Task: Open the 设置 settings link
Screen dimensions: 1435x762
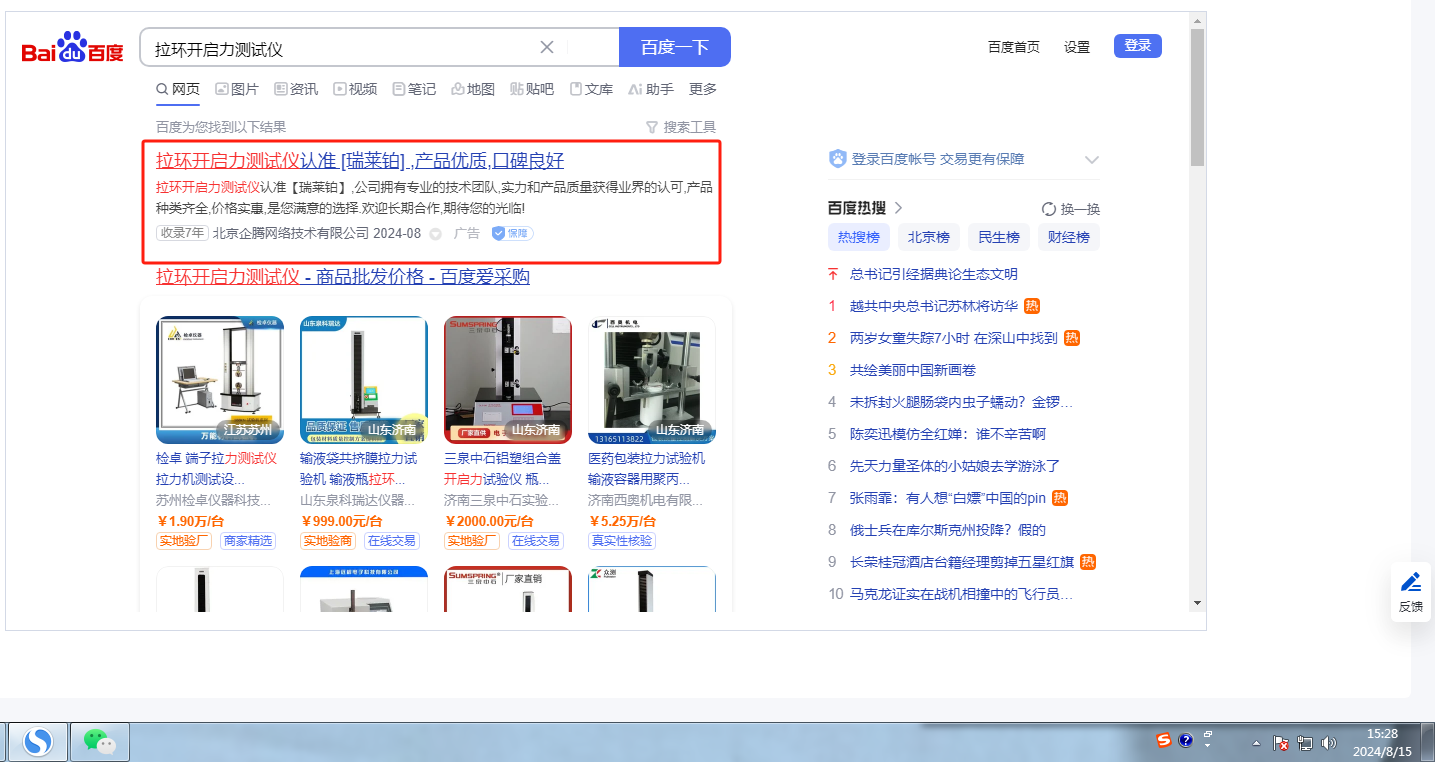Action: tap(1077, 47)
